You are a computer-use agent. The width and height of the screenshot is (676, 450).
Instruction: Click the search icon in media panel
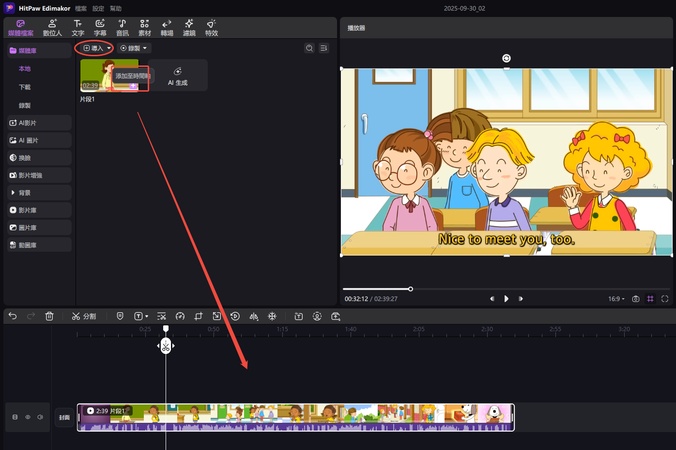point(309,48)
